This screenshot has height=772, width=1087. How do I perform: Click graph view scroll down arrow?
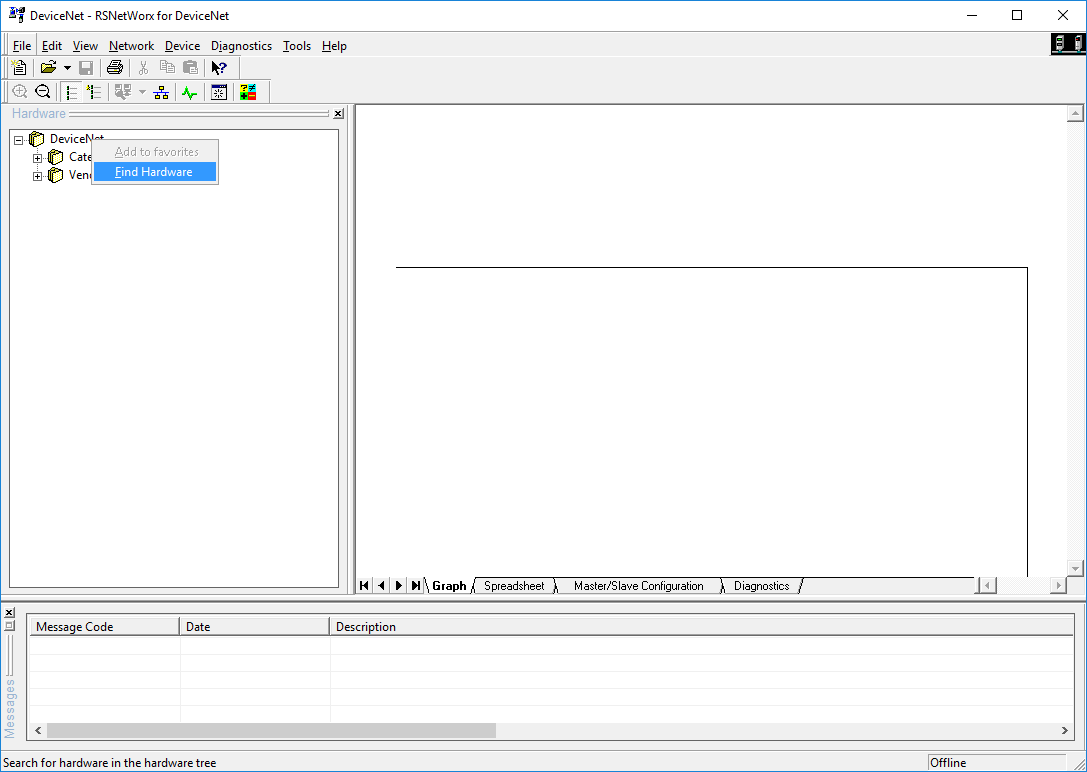coord(1075,568)
